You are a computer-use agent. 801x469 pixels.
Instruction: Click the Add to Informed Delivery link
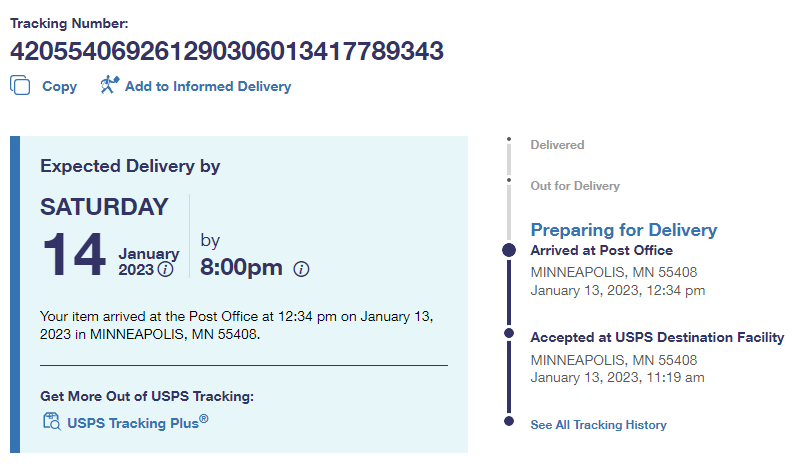tap(208, 87)
